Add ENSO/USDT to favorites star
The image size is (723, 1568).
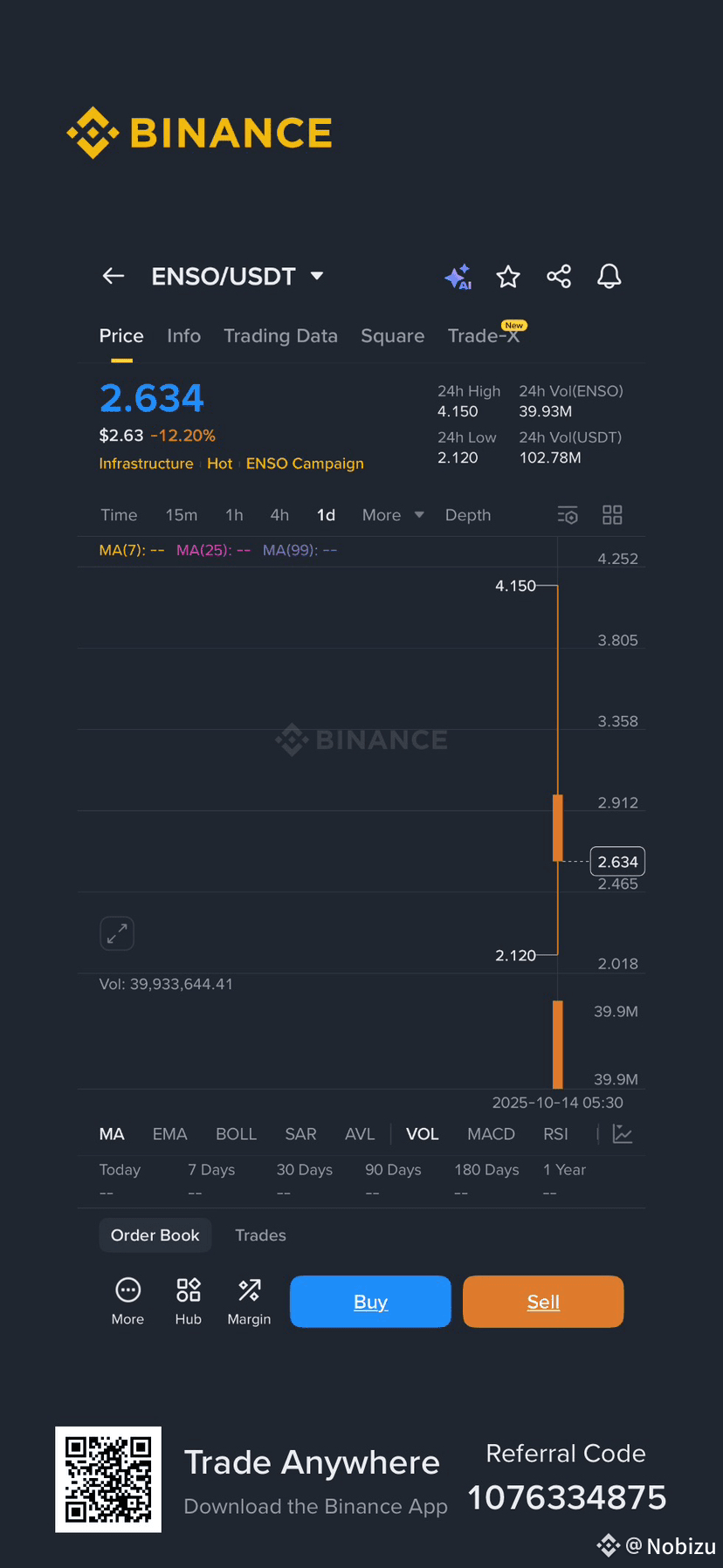pyautogui.click(x=508, y=277)
